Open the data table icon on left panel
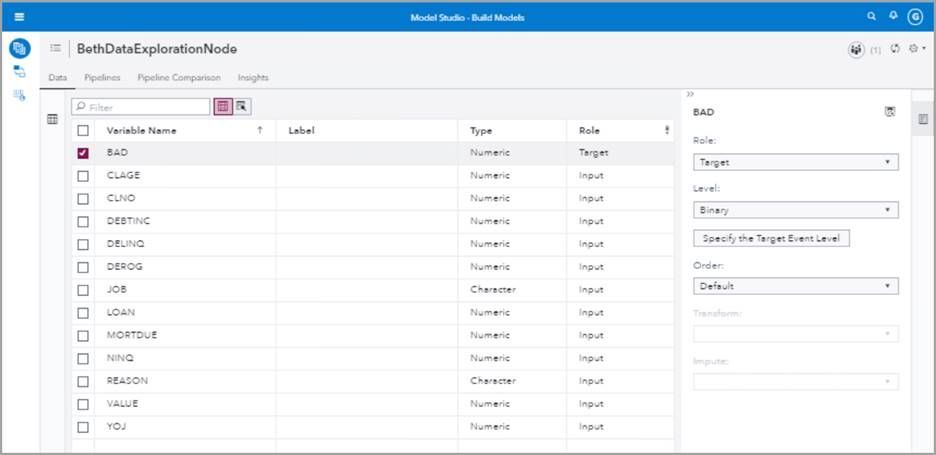The width and height of the screenshot is (936, 455). point(53,119)
